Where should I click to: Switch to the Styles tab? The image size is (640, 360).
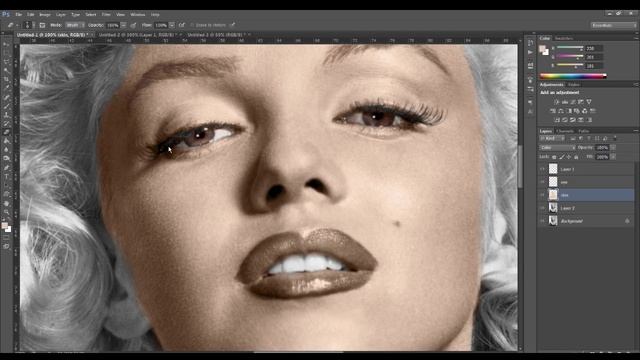[x=574, y=84]
